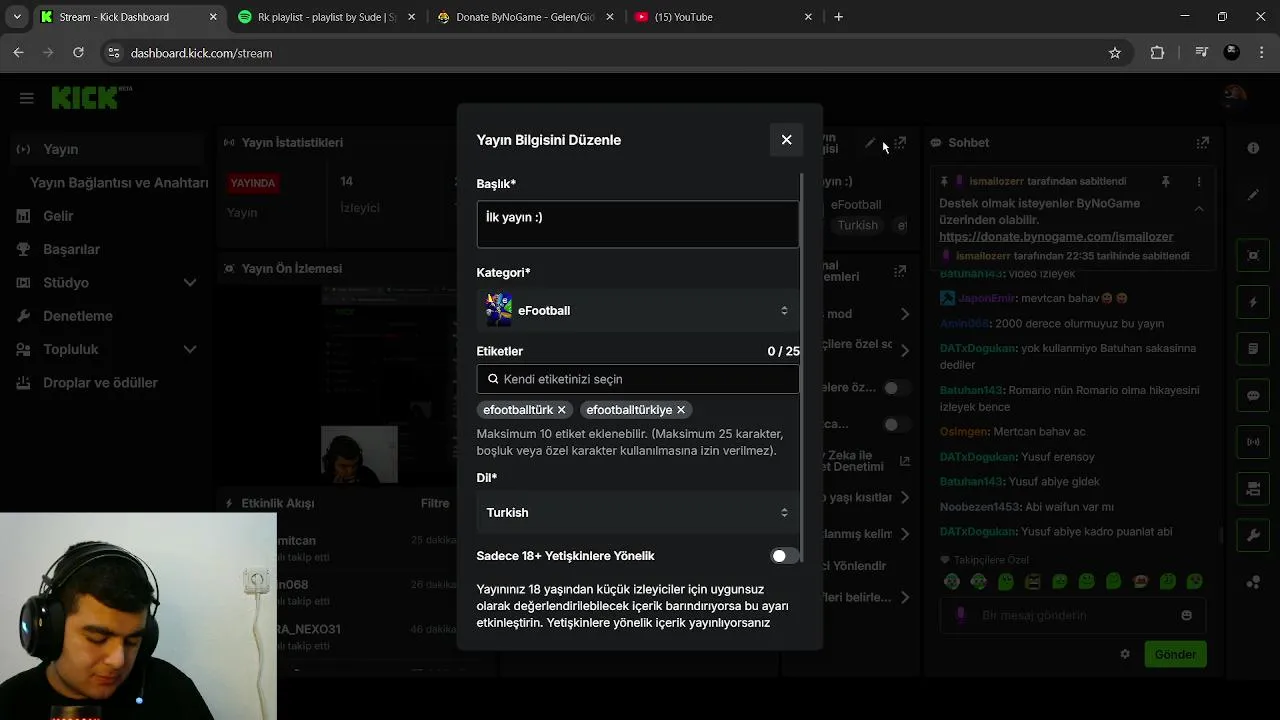Screen dimensions: 1280x720
Task: Close the Yayın Bilgisini Düzenle dialog
Action: click(786, 140)
